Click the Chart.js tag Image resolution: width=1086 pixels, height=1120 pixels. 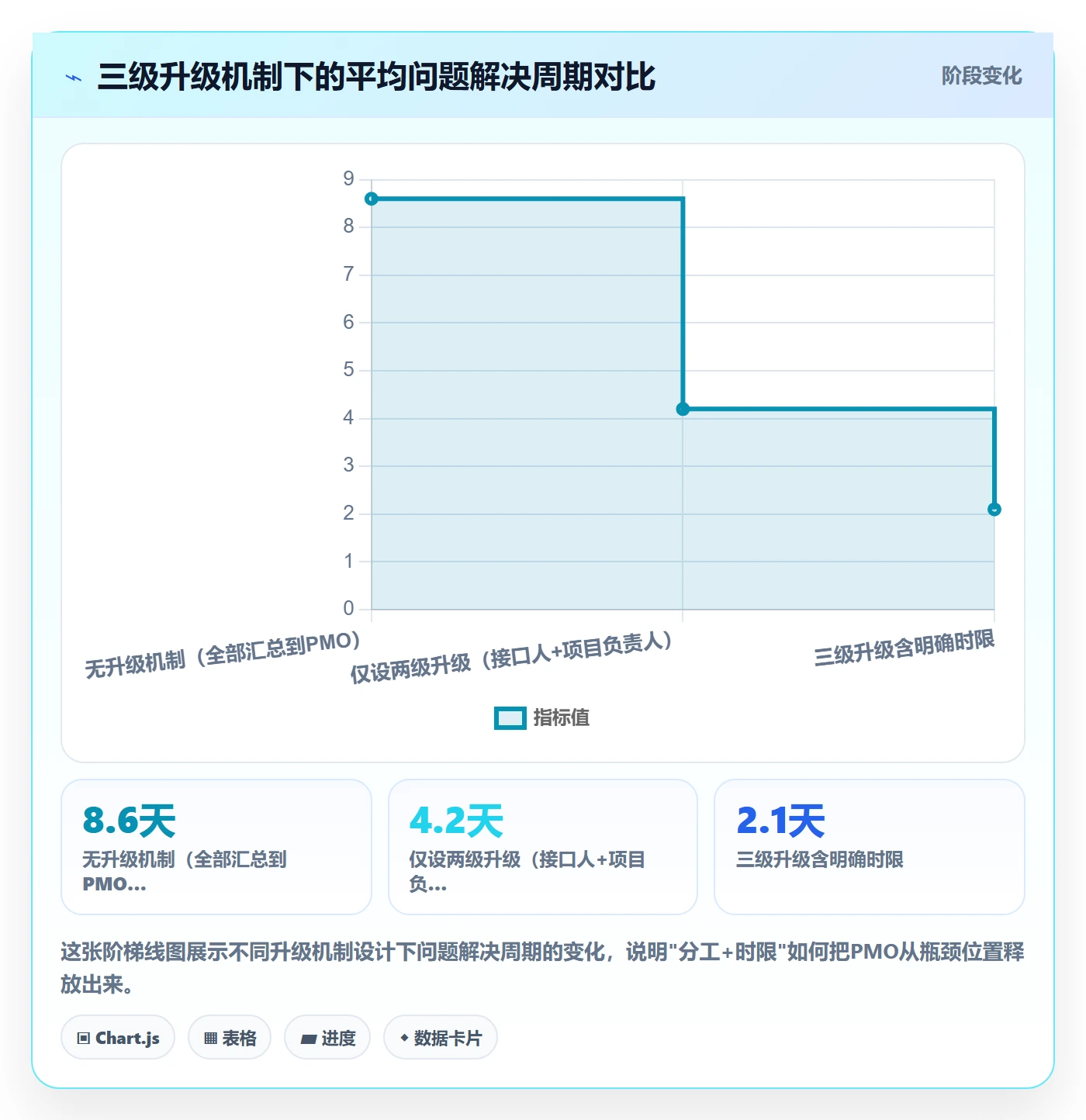tap(118, 1038)
